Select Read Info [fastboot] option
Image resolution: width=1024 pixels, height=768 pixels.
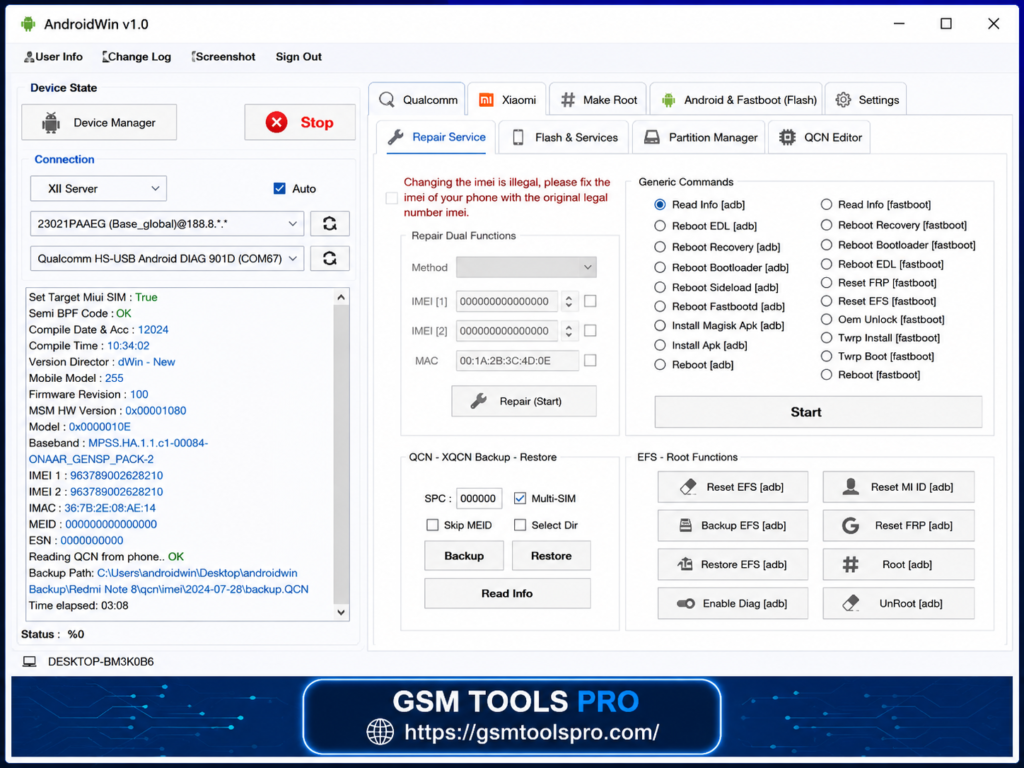[826, 204]
